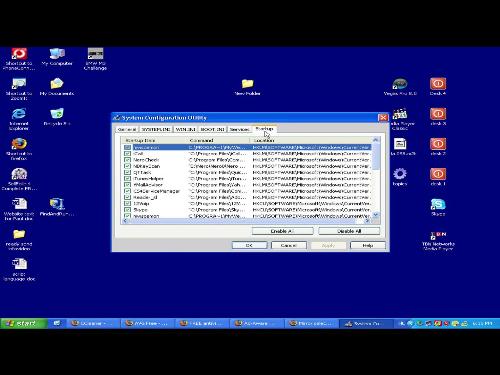Sort by the Location column header
500x375 pixels.
coord(310,140)
